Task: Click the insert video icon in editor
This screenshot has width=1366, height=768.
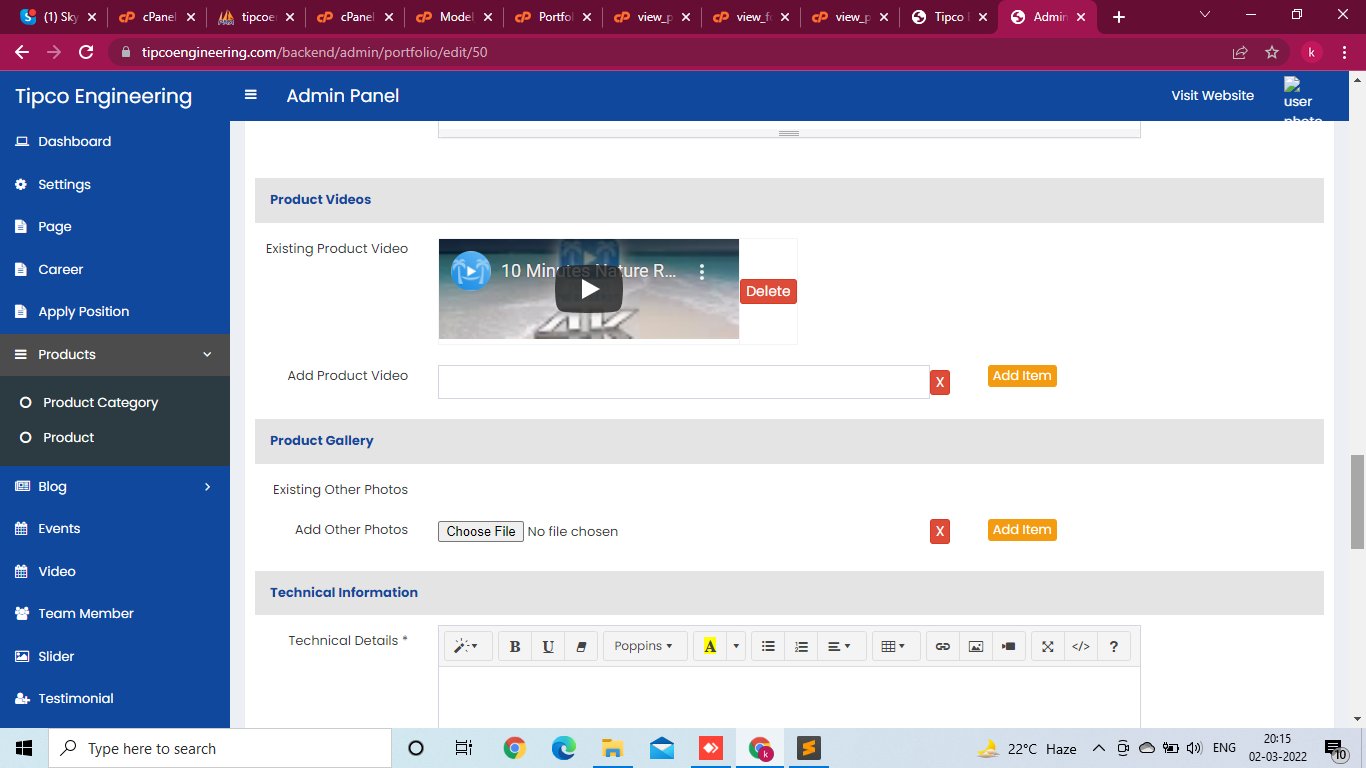Action: click(x=1008, y=647)
